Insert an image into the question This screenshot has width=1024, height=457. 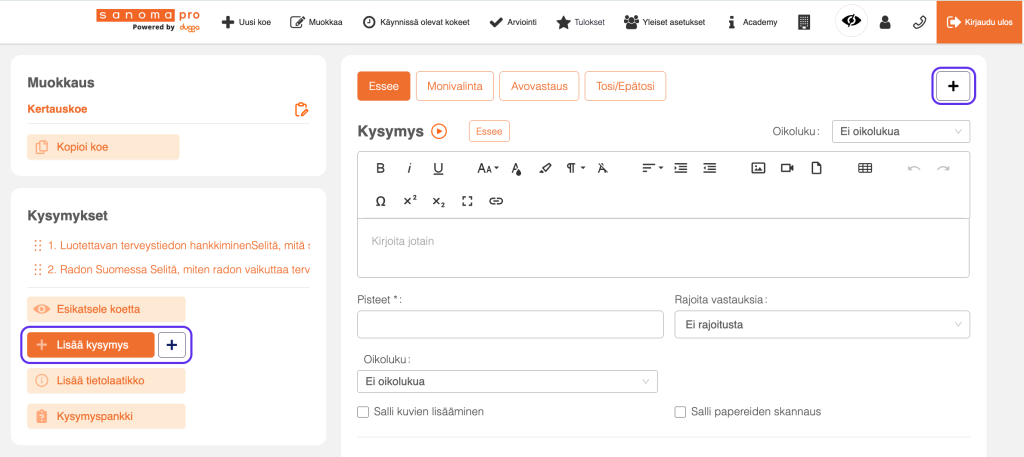click(758, 168)
